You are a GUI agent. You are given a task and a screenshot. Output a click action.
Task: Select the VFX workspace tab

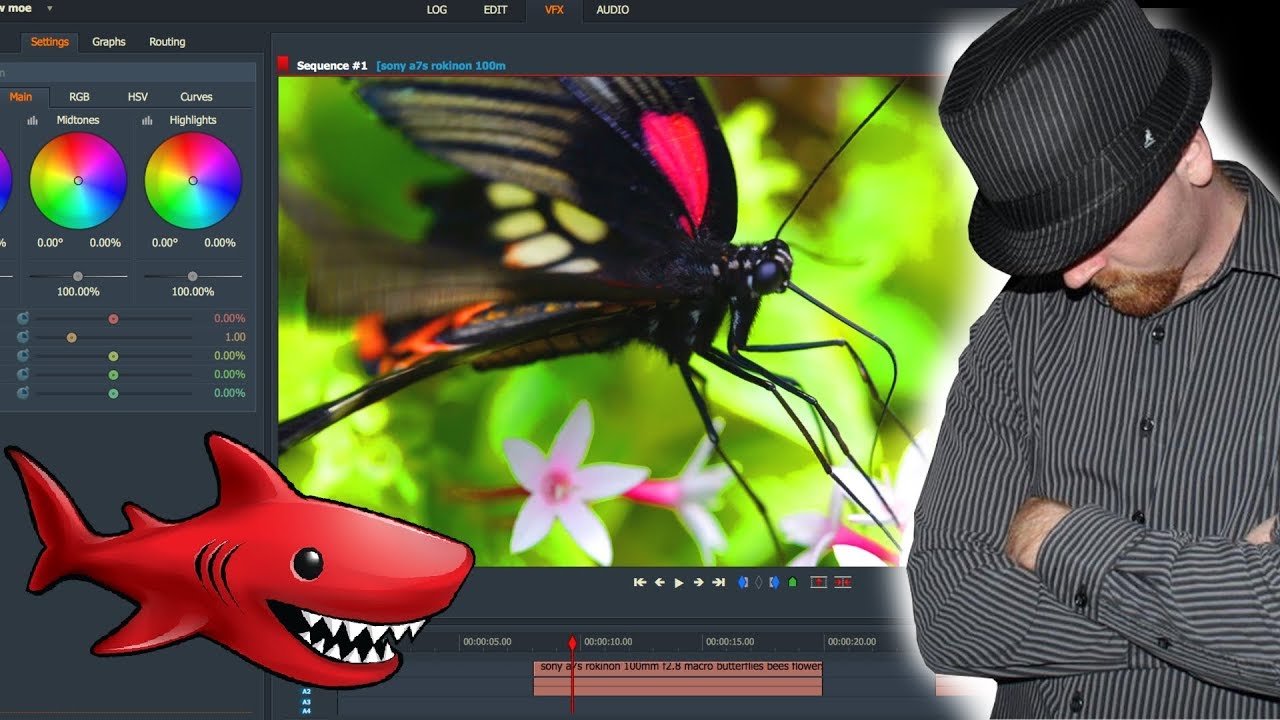[x=554, y=10]
